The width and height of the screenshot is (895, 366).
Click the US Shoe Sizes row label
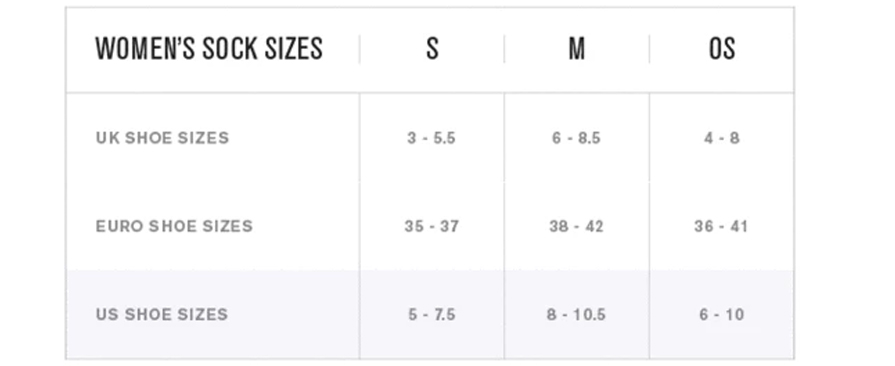pos(162,315)
